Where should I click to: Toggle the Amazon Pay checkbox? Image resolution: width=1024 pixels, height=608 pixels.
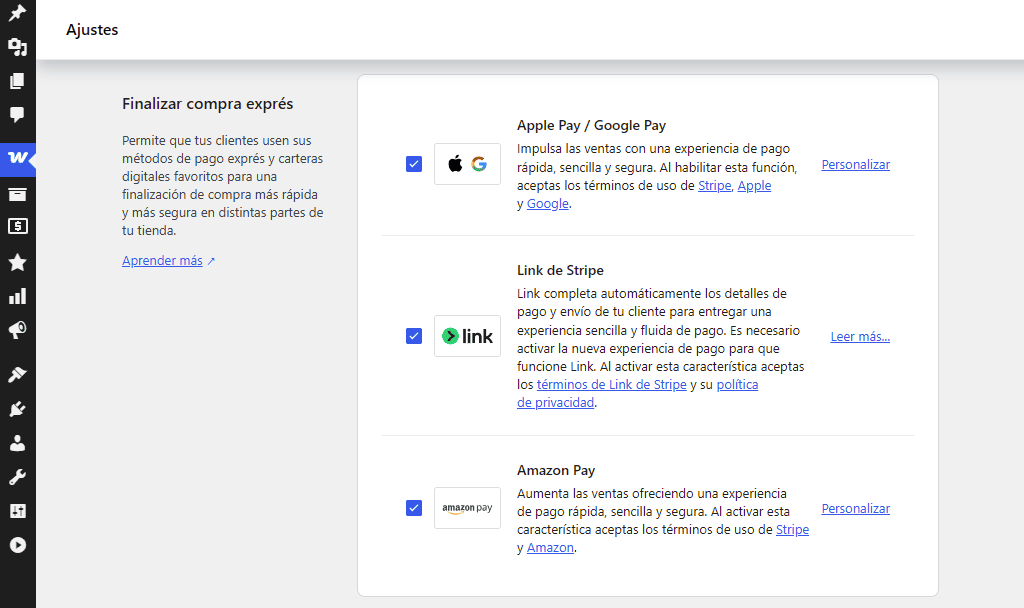pos(414,508)
